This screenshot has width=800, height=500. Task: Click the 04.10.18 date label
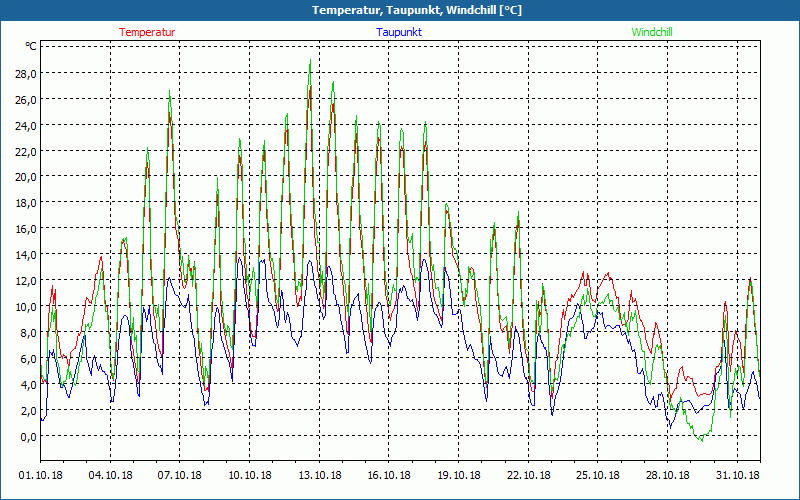[110, 475]
